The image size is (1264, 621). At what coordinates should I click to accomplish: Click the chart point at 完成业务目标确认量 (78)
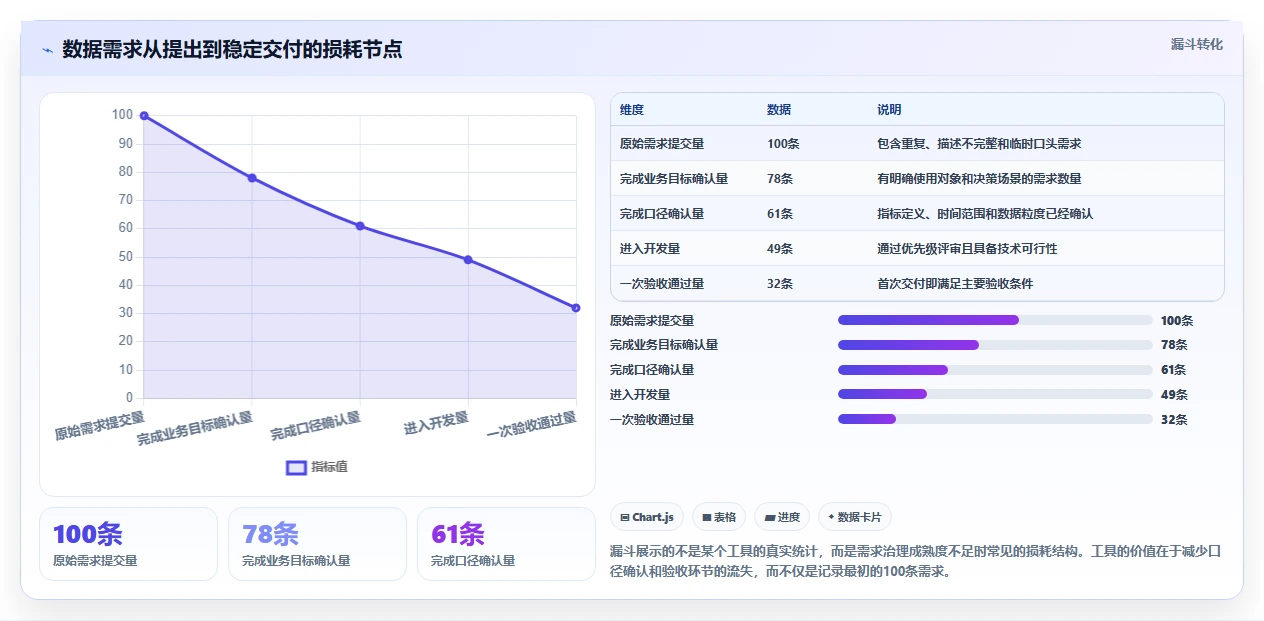coord(252,178)
